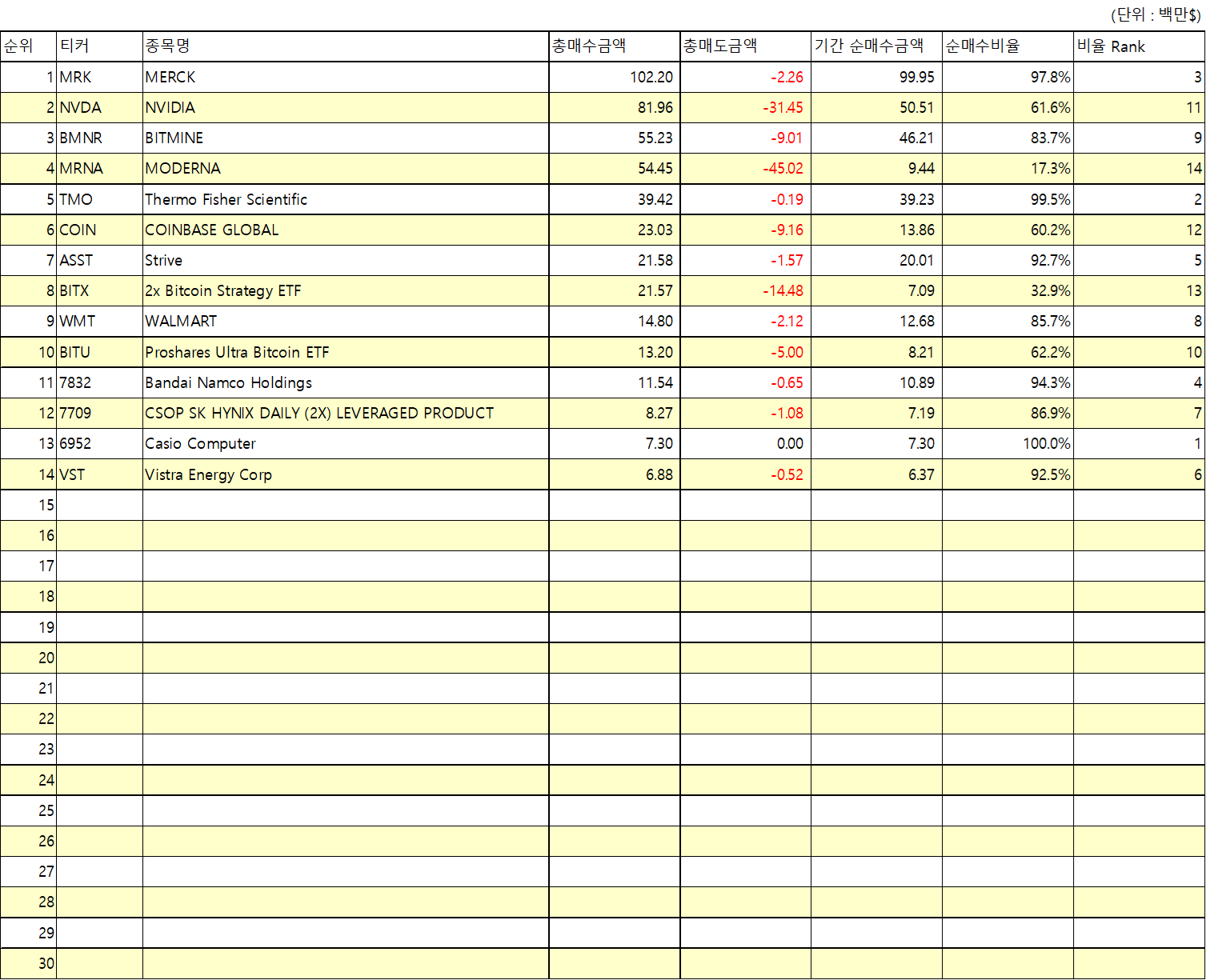
Task: Select the ASST ticker cell
Action: click(100, 260)
